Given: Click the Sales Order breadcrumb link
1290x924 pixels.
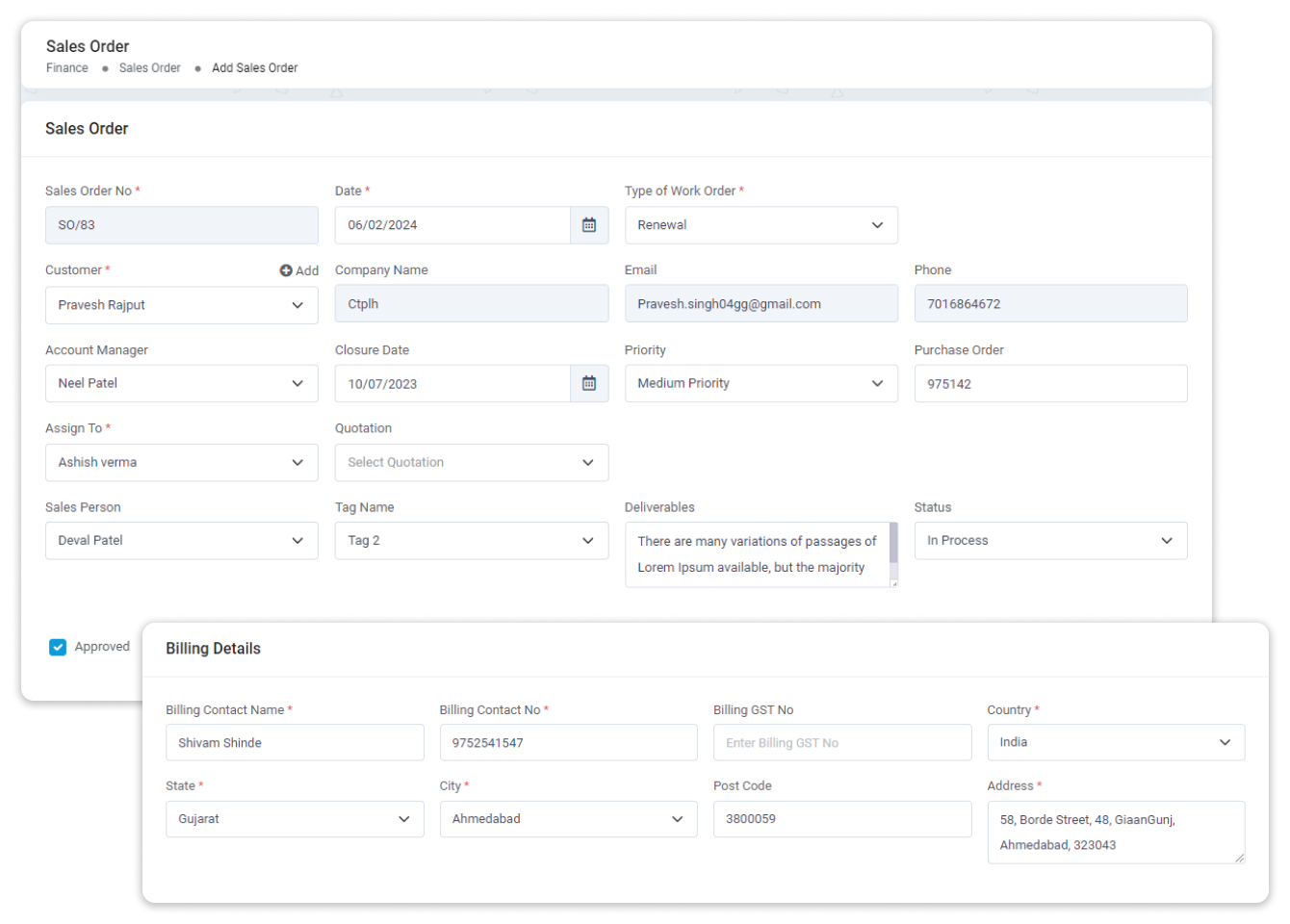Looking at the screenshot, I should point(149,67).
